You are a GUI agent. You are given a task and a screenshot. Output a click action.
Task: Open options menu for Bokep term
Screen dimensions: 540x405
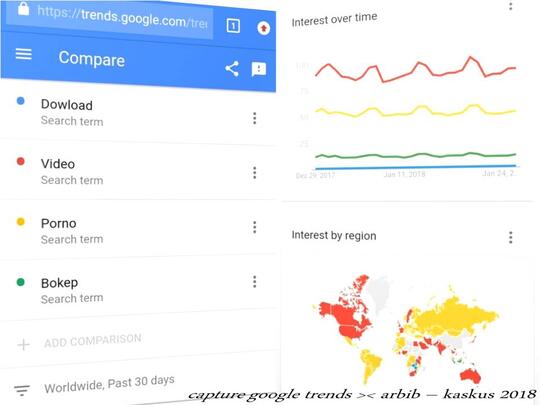(x=255, y=282)
